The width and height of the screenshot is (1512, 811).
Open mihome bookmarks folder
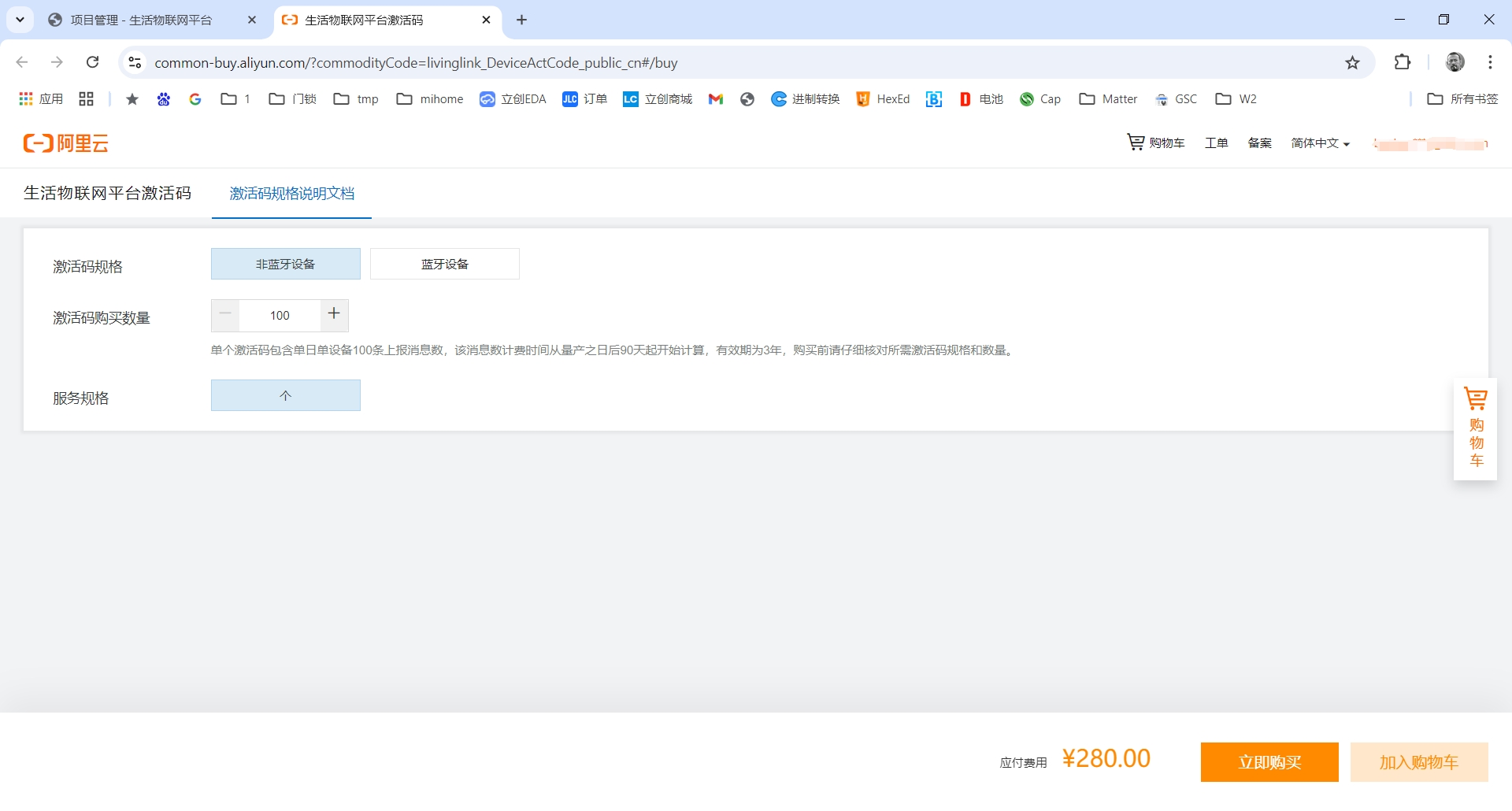(430, 98)
